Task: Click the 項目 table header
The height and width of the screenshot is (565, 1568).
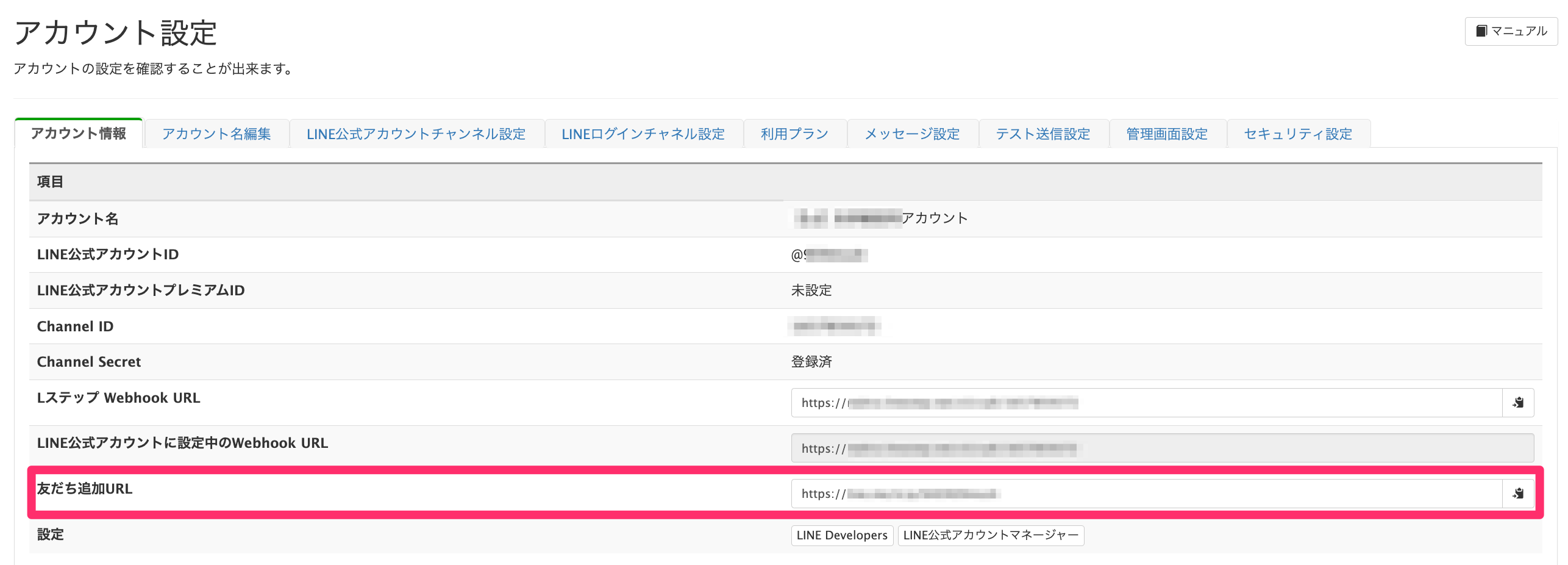Action: (x=50, y=182)
